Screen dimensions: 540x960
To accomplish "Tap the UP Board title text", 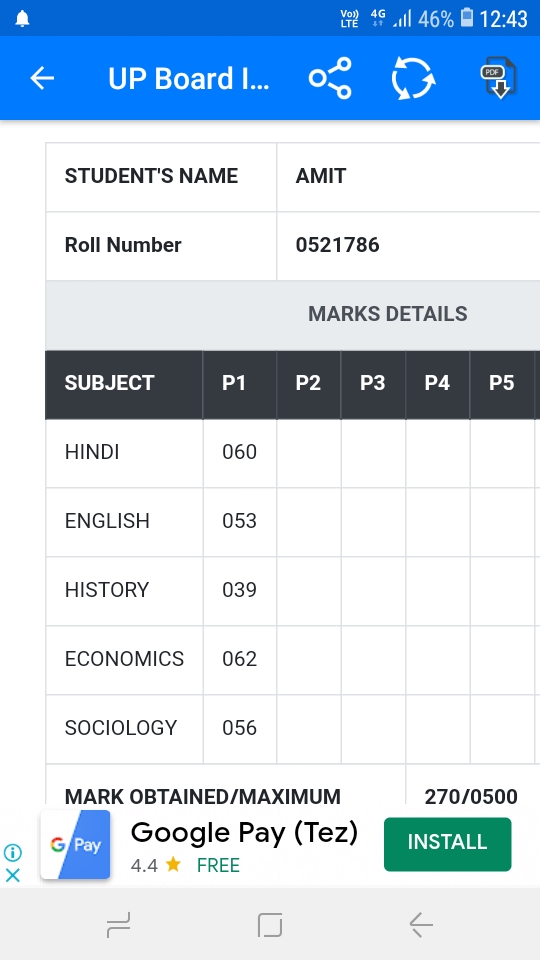I will point(189,78).
